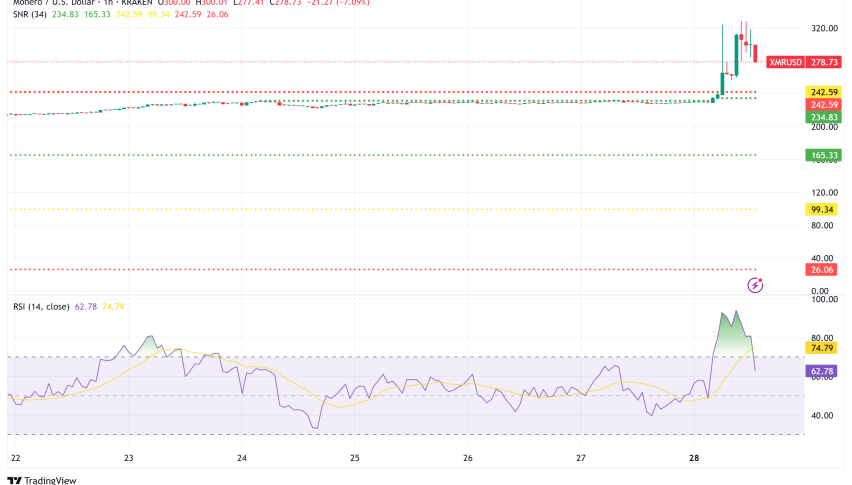Click the purple lightning bolt alert icon

point(755,285)
